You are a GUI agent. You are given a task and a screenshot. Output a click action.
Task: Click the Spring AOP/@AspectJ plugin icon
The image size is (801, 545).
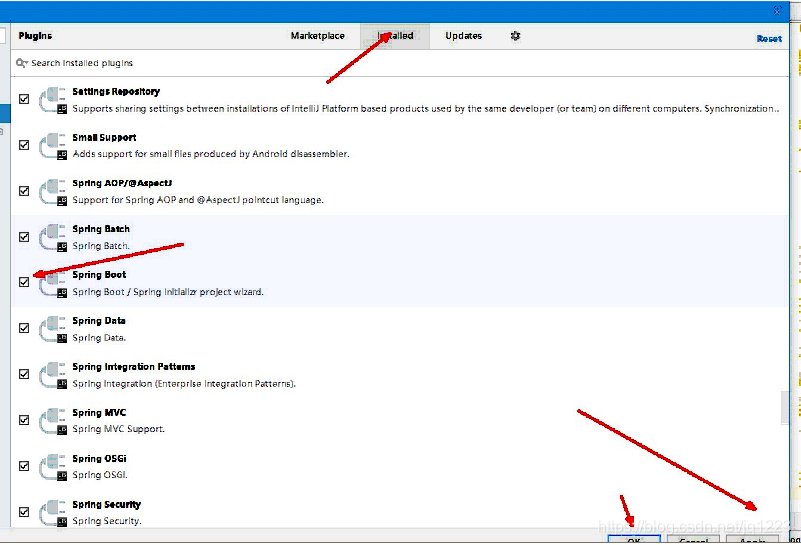(x=54, y=192)
